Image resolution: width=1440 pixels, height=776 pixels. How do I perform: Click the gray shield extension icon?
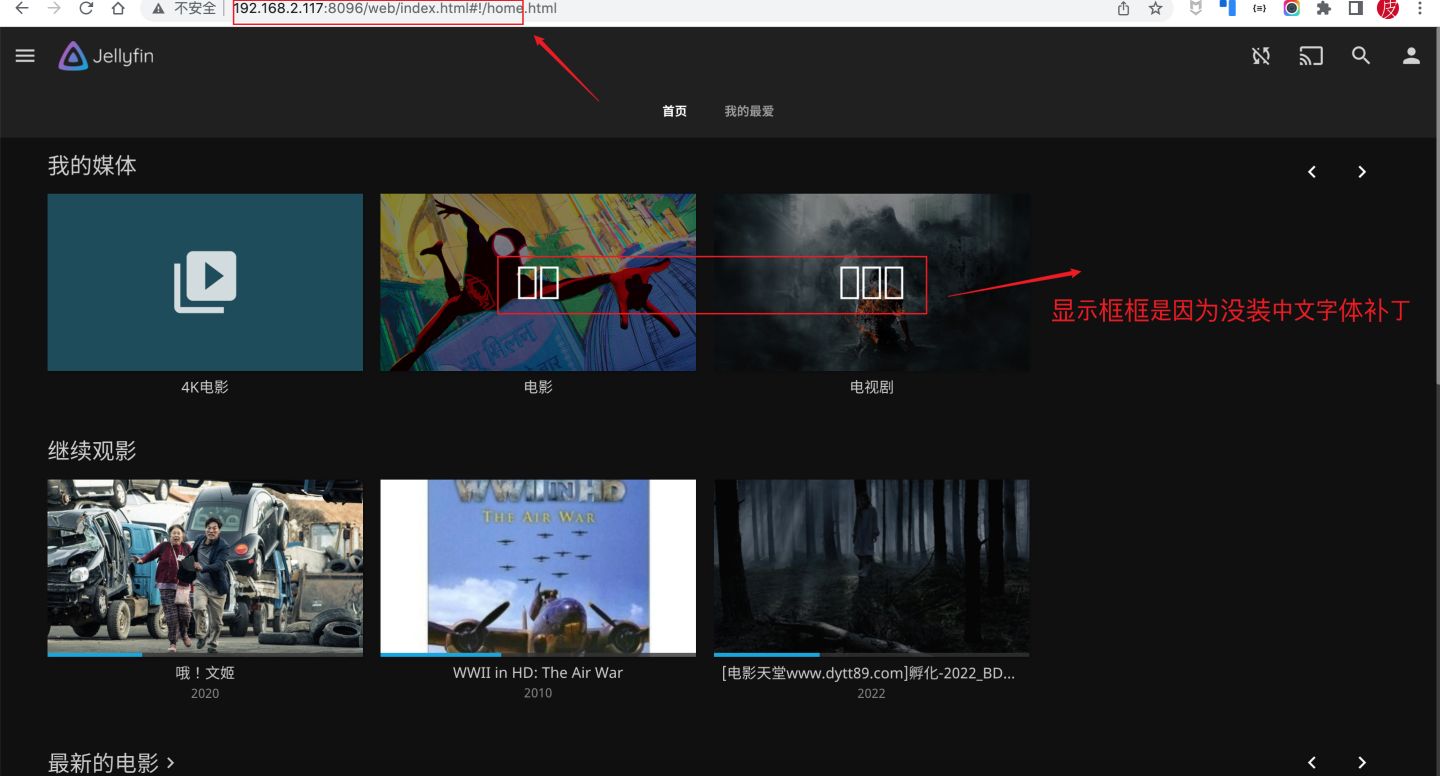1196,8
